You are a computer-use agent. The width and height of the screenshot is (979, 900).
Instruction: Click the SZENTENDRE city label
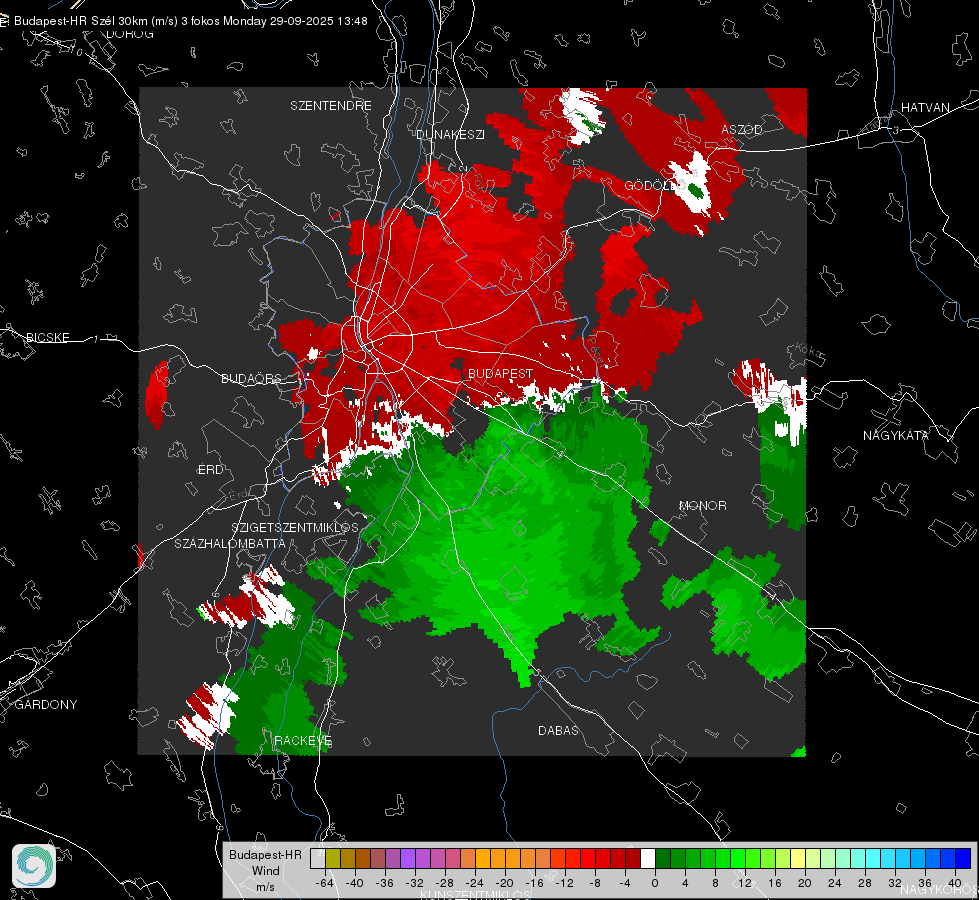point(331,106)
